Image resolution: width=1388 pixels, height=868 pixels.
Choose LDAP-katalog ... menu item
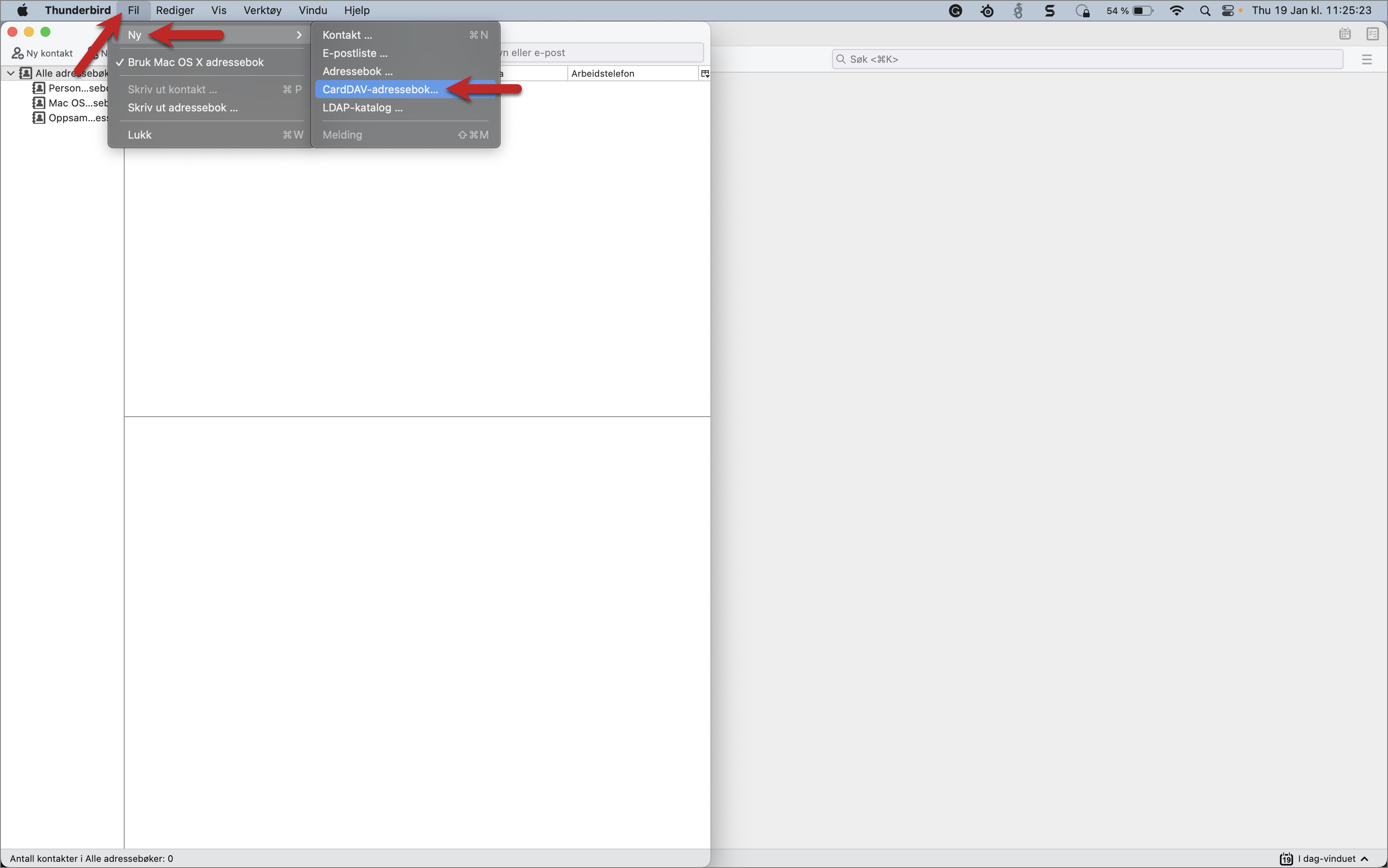point(405,107)
